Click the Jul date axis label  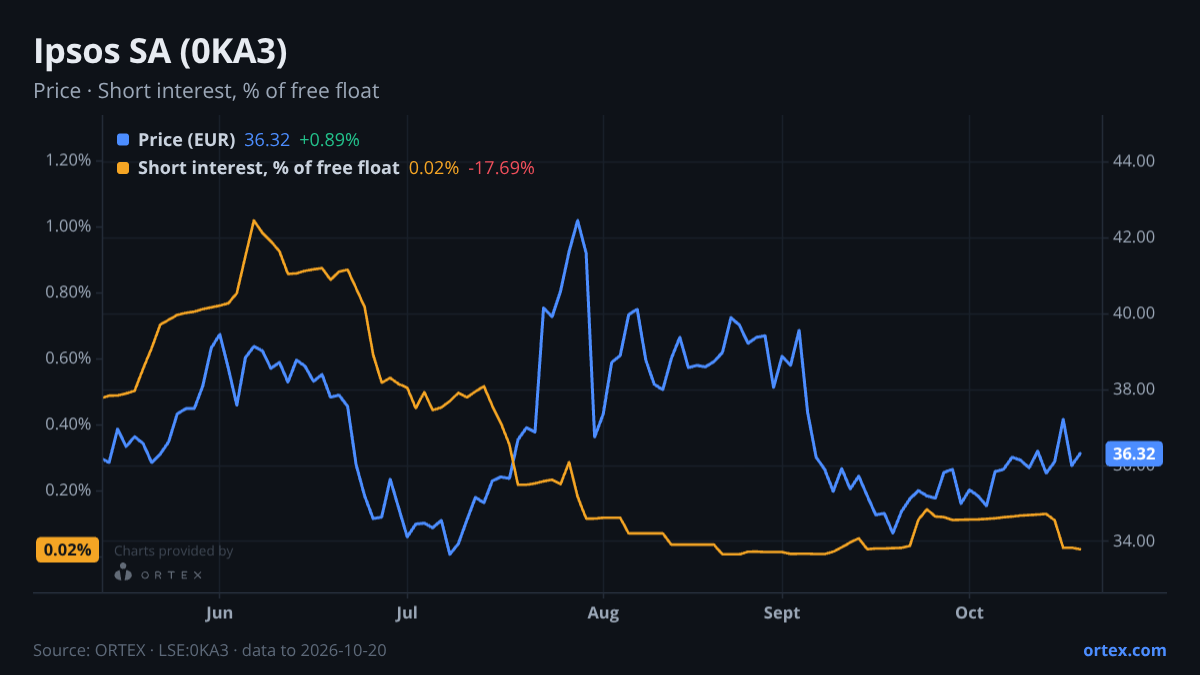point(407,613)
